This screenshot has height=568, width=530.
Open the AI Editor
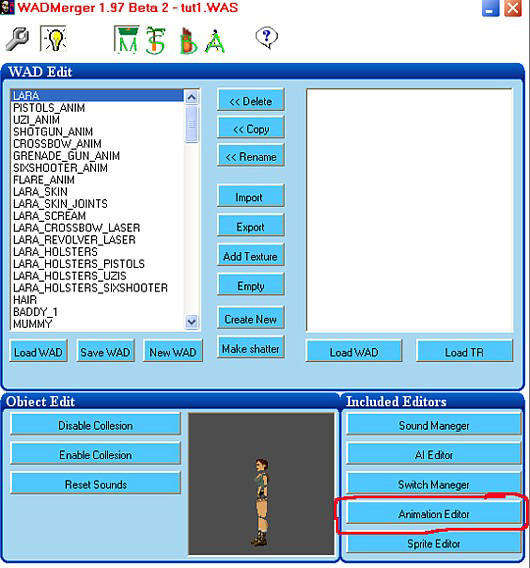(434, 454)
